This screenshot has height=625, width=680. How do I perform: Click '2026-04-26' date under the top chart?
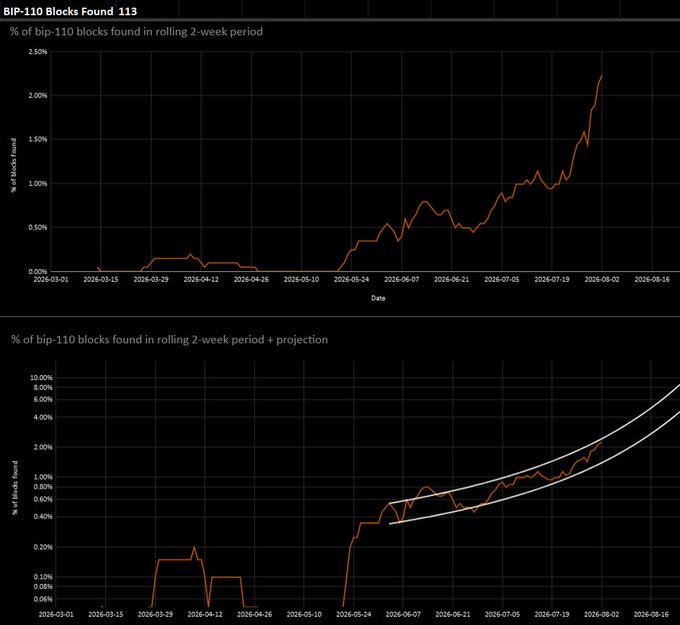[251, 279]
